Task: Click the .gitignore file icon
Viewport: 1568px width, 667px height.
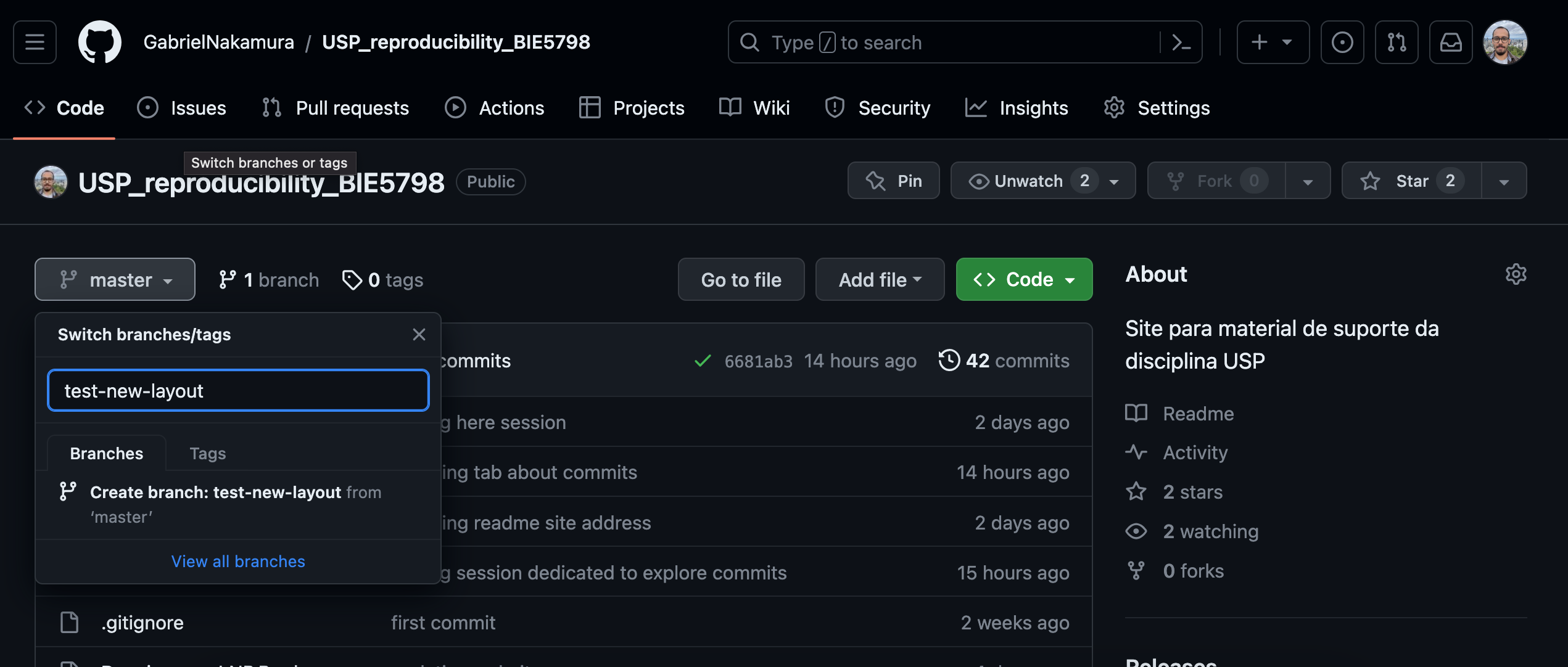Action: click(69, 623)
